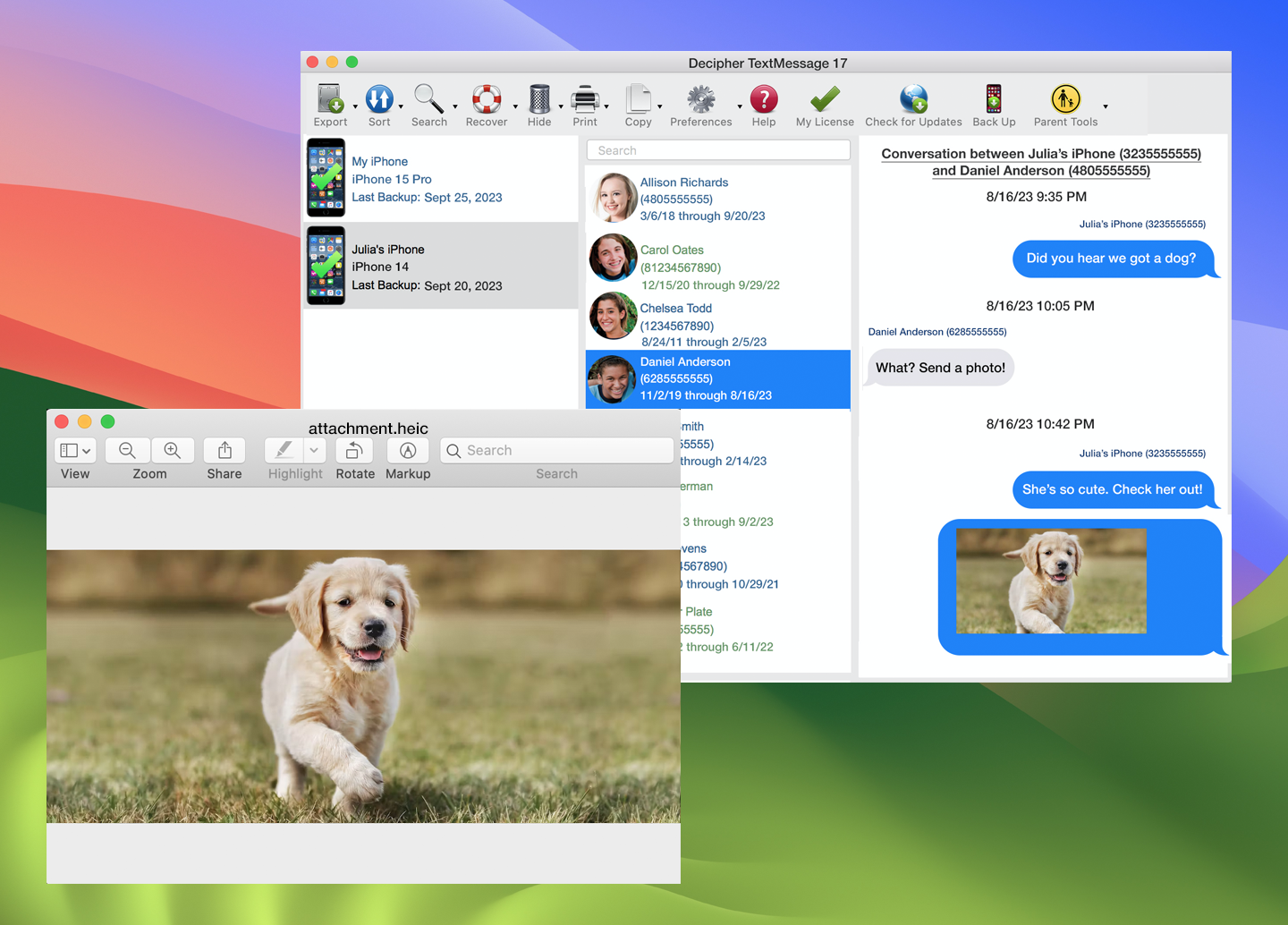Click Chelsea Todd contact photo
1288x925 pixels.
click(613, 316)
